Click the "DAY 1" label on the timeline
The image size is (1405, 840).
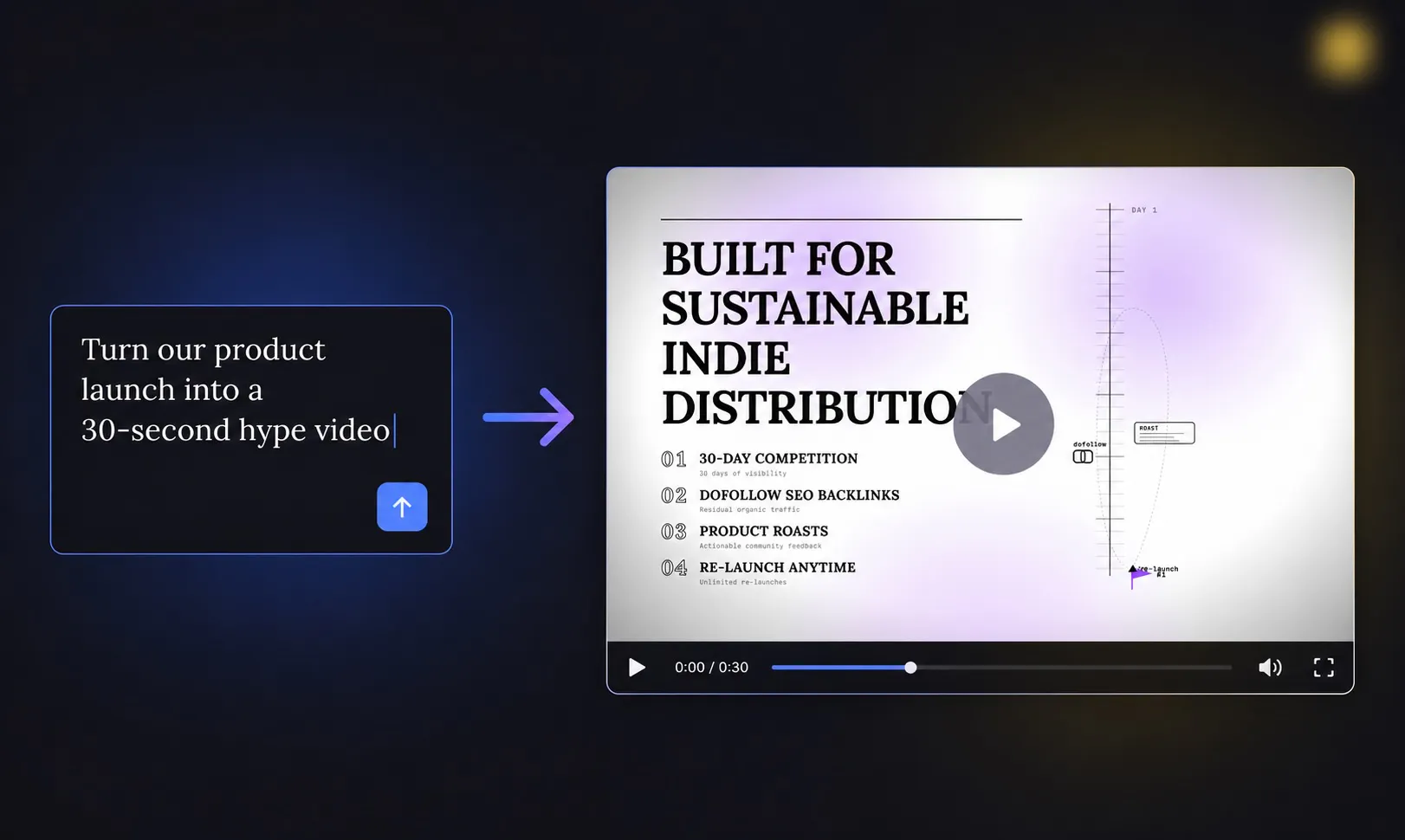(1143, 210)
